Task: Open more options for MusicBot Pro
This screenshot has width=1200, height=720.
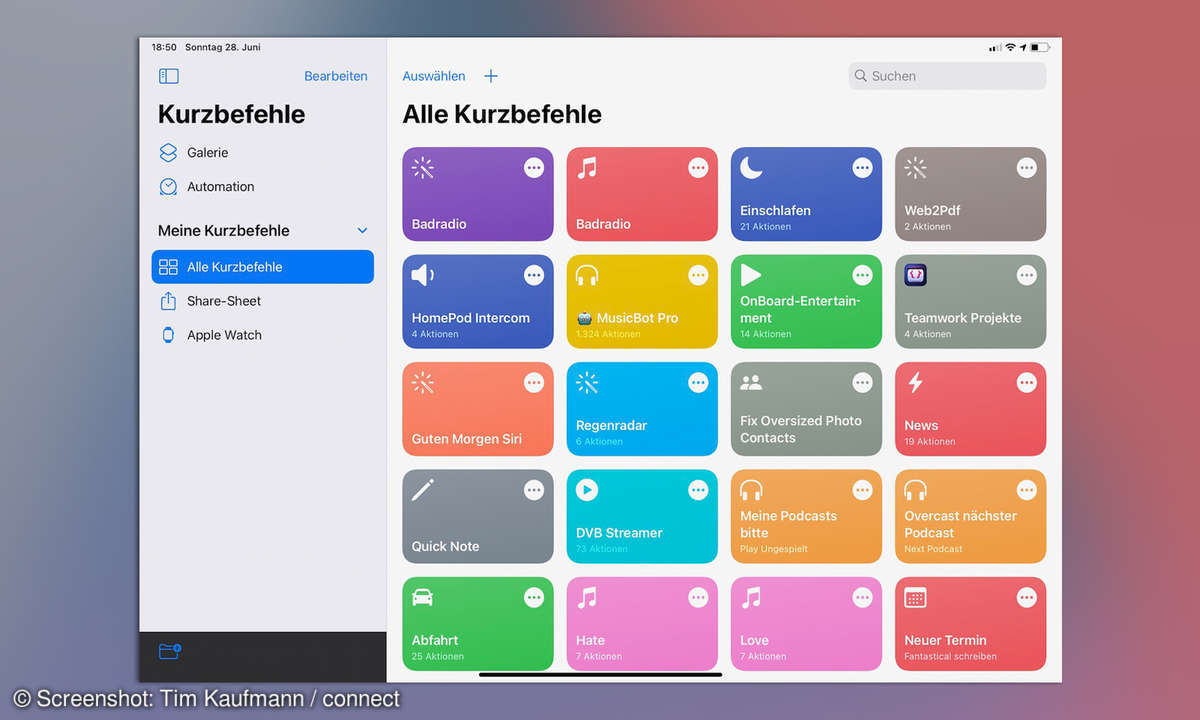Action: point(698,275)
